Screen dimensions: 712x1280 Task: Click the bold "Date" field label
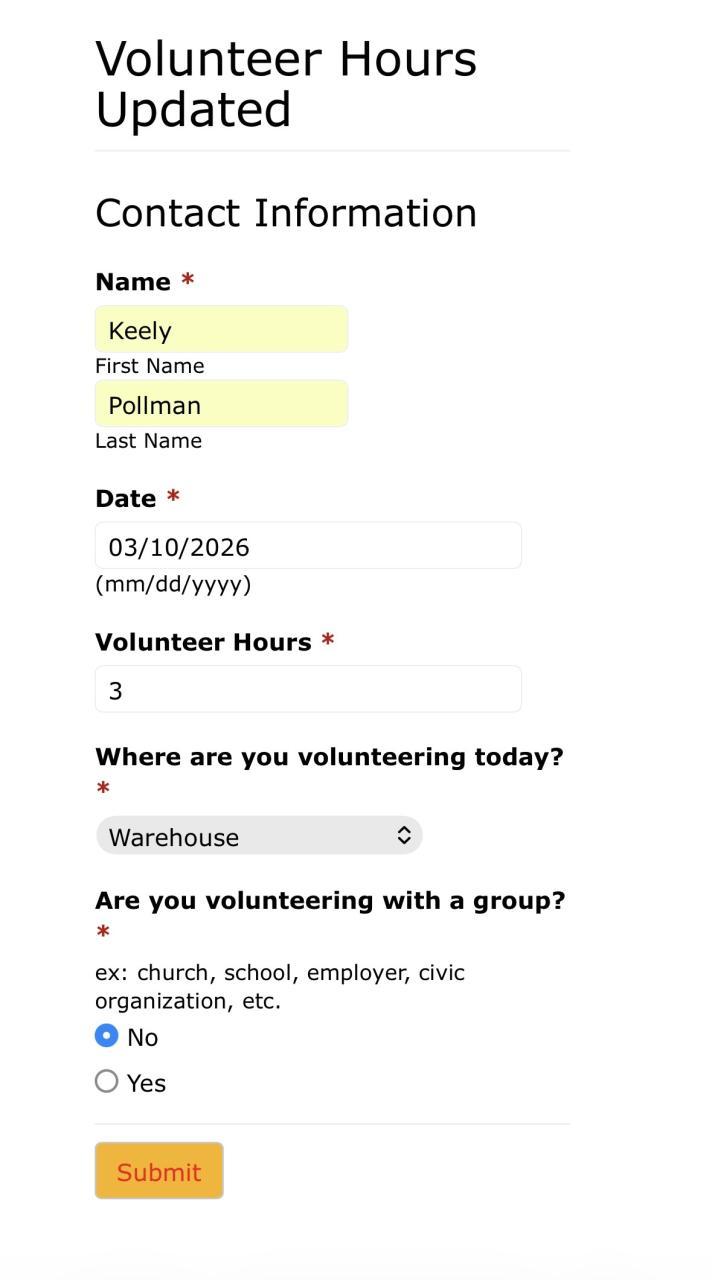click(126, 498)
